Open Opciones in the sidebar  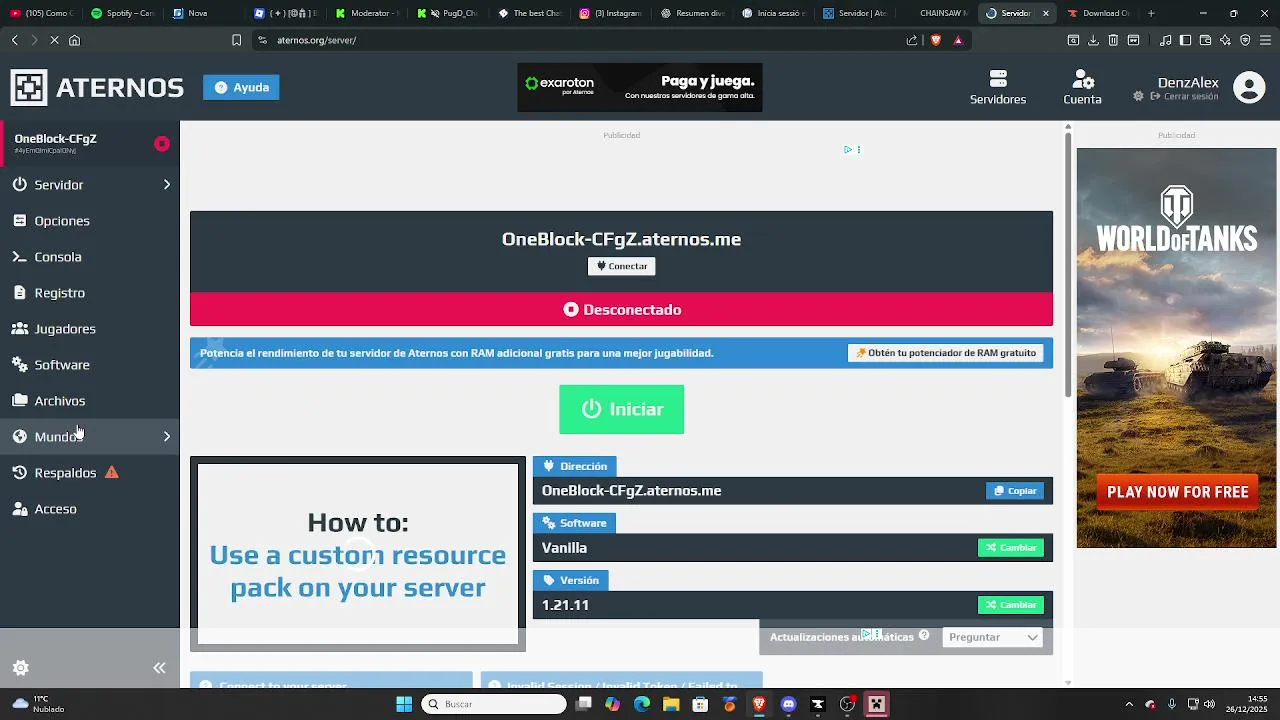[x=61, y=221]
